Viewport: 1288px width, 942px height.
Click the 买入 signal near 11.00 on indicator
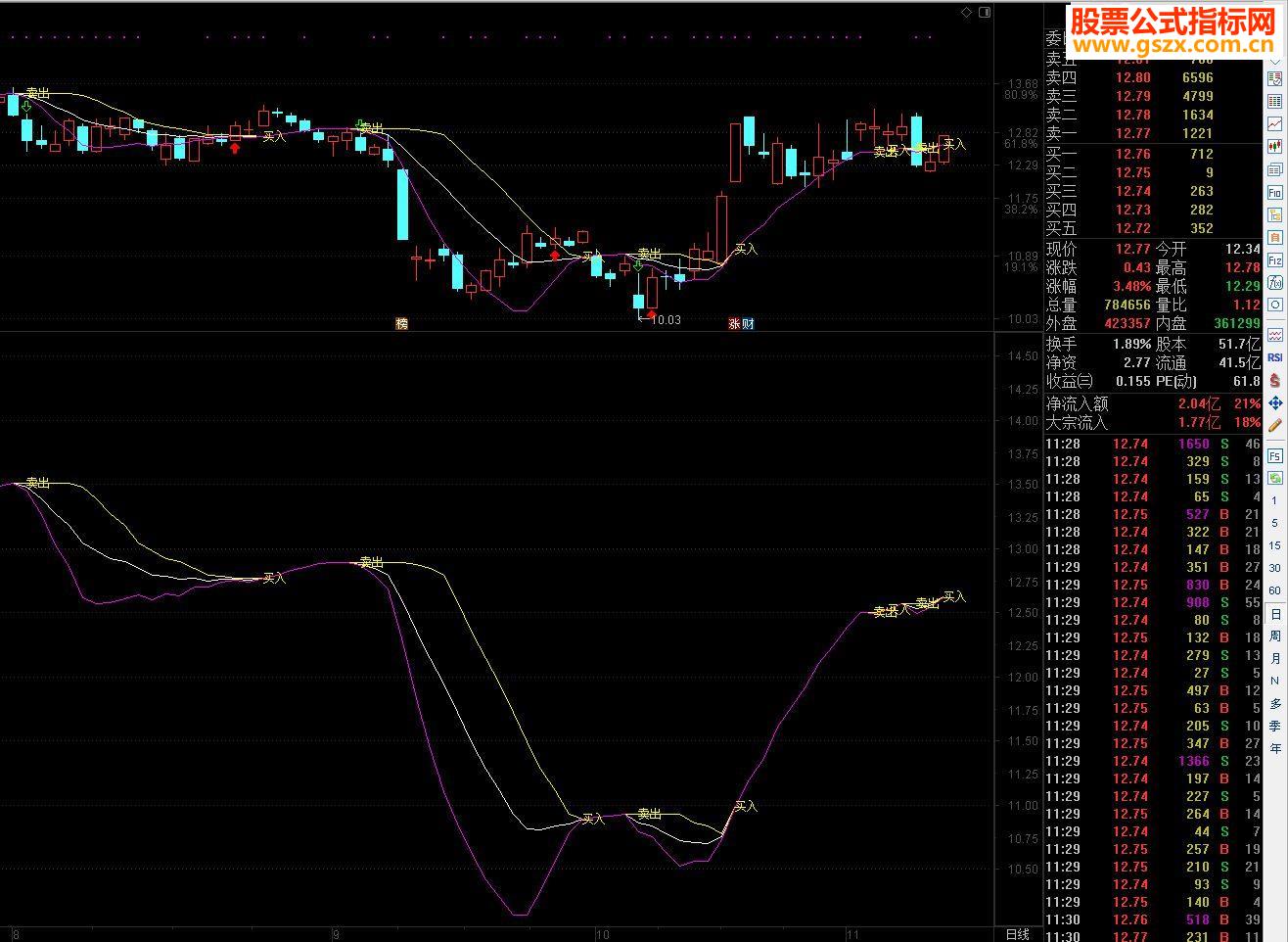point(746,806)
